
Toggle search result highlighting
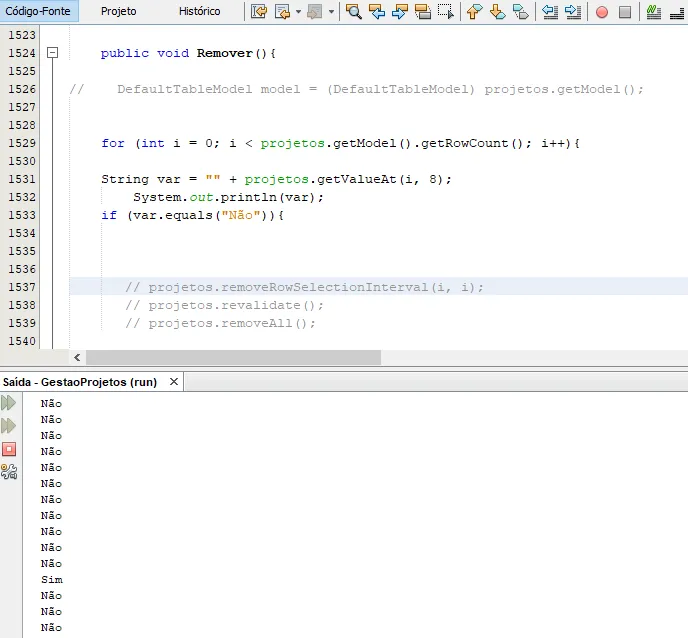(x=423, y=12)
